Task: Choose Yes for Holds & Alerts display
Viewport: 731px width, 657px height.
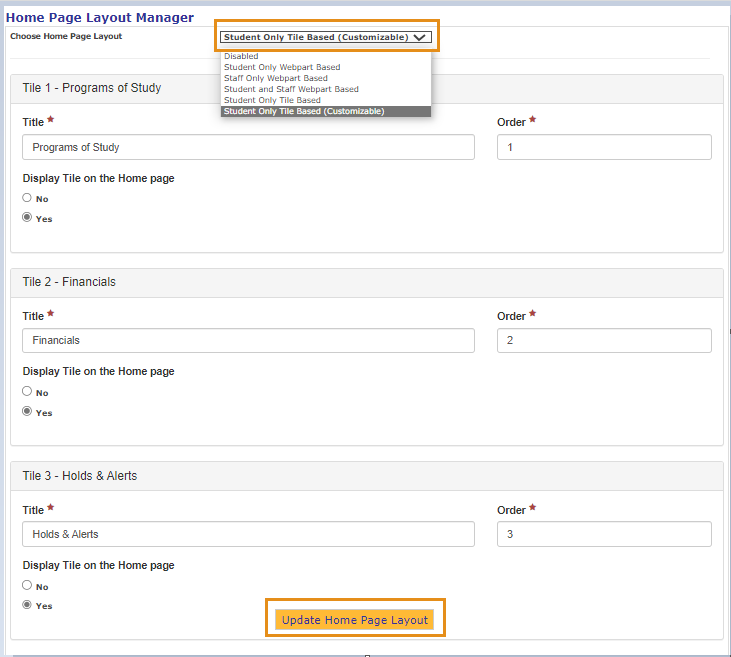Action: 27,605
